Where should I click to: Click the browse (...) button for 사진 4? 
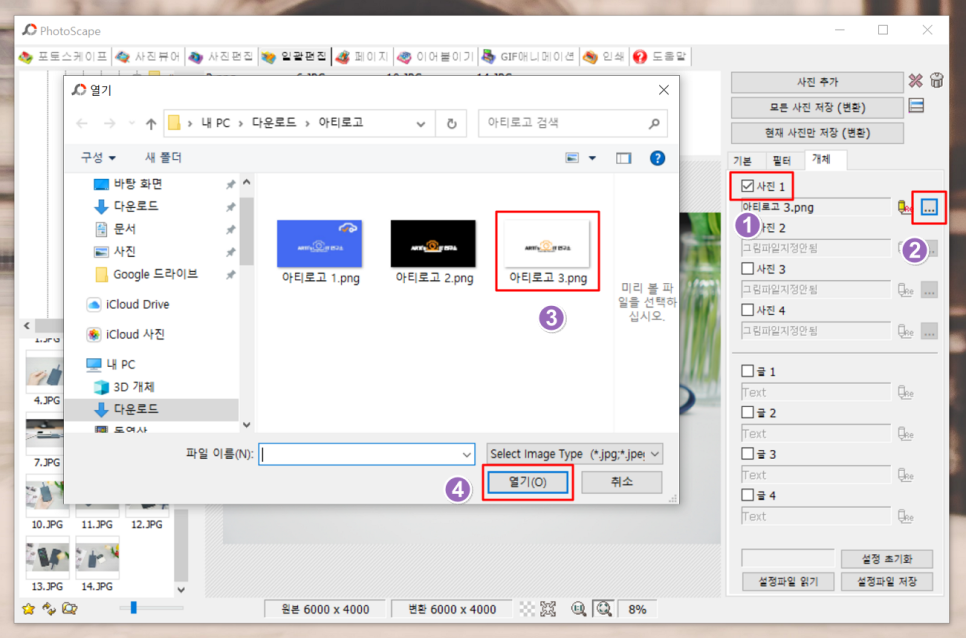point(929,331)
